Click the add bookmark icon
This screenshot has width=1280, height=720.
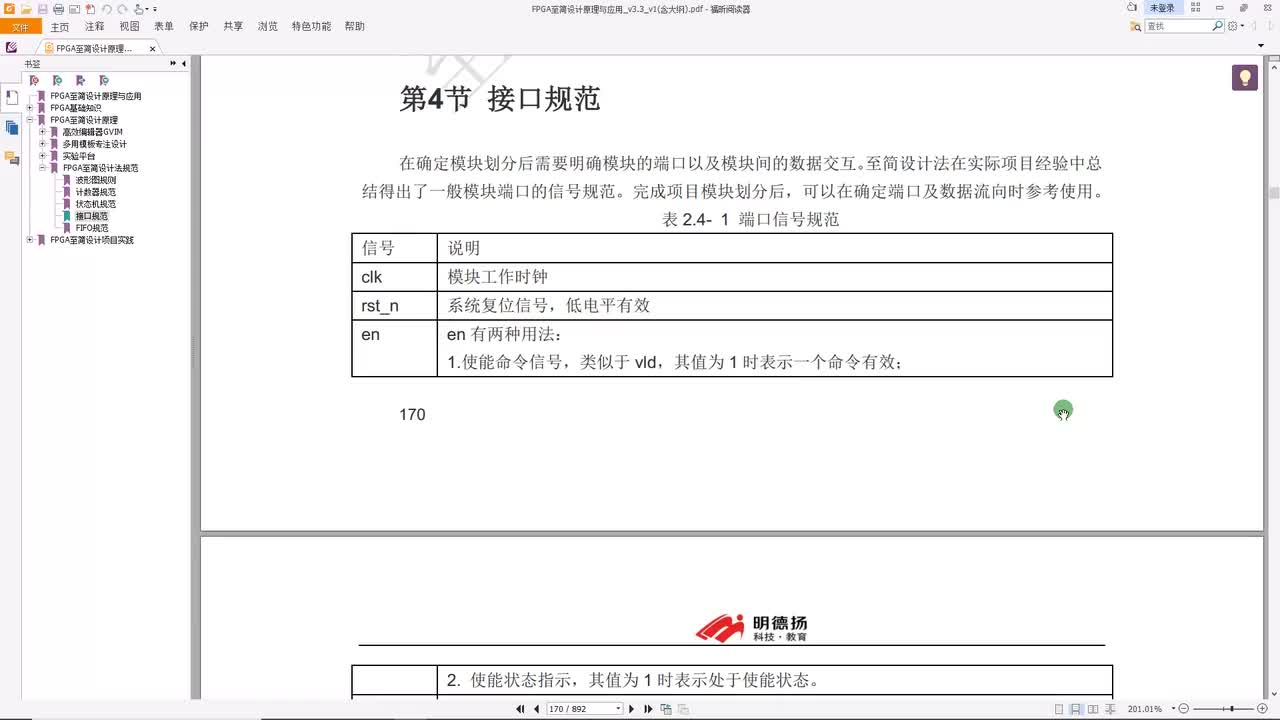pyautogui.click(x=57, y=80)
